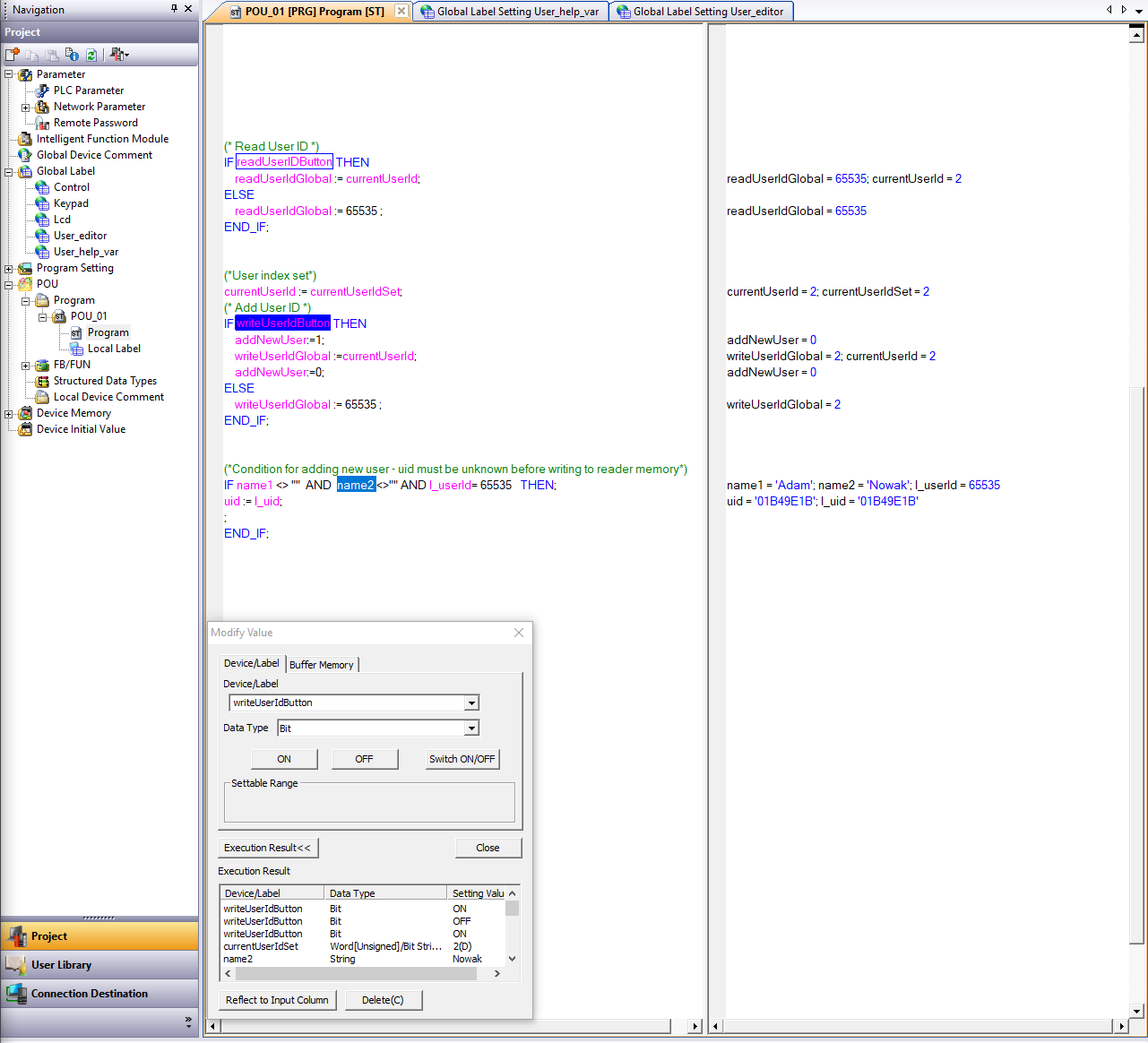Image resolution: width=1148 pixels, height=1043 pixels.
Task: Open the Connection Destination pane
Action: [99, 994]
